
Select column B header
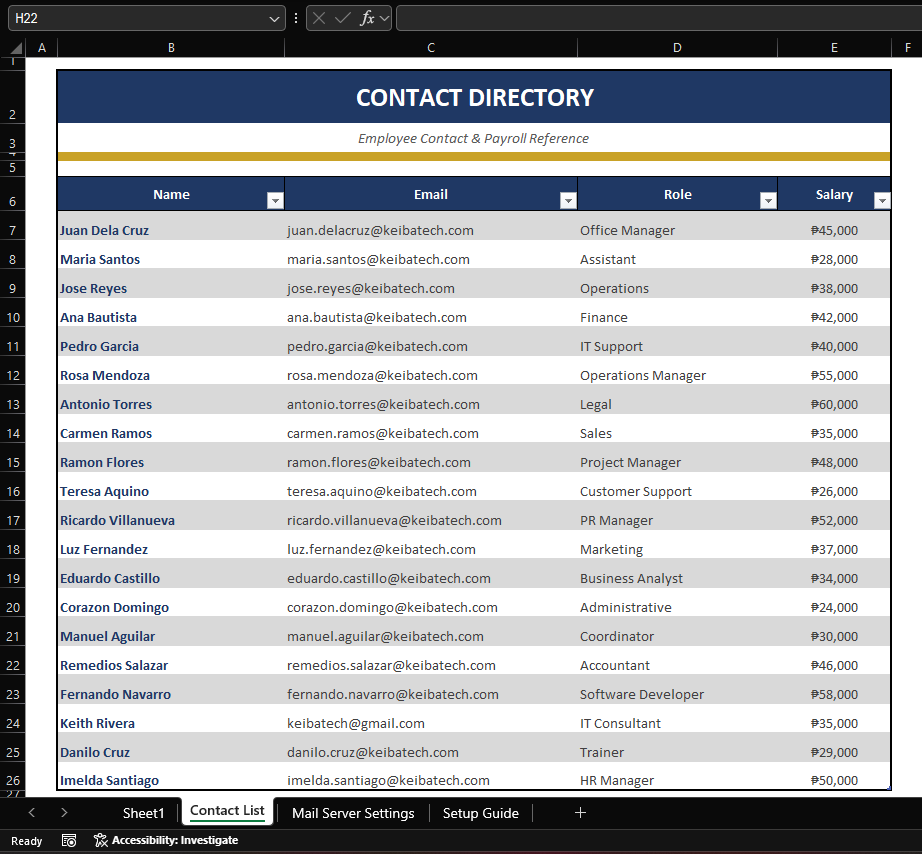pos(171,48)
